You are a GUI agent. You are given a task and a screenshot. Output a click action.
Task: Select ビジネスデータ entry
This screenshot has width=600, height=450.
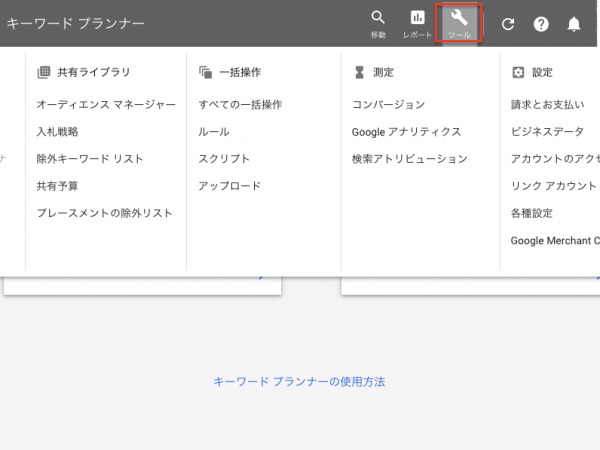coord(548,132)
